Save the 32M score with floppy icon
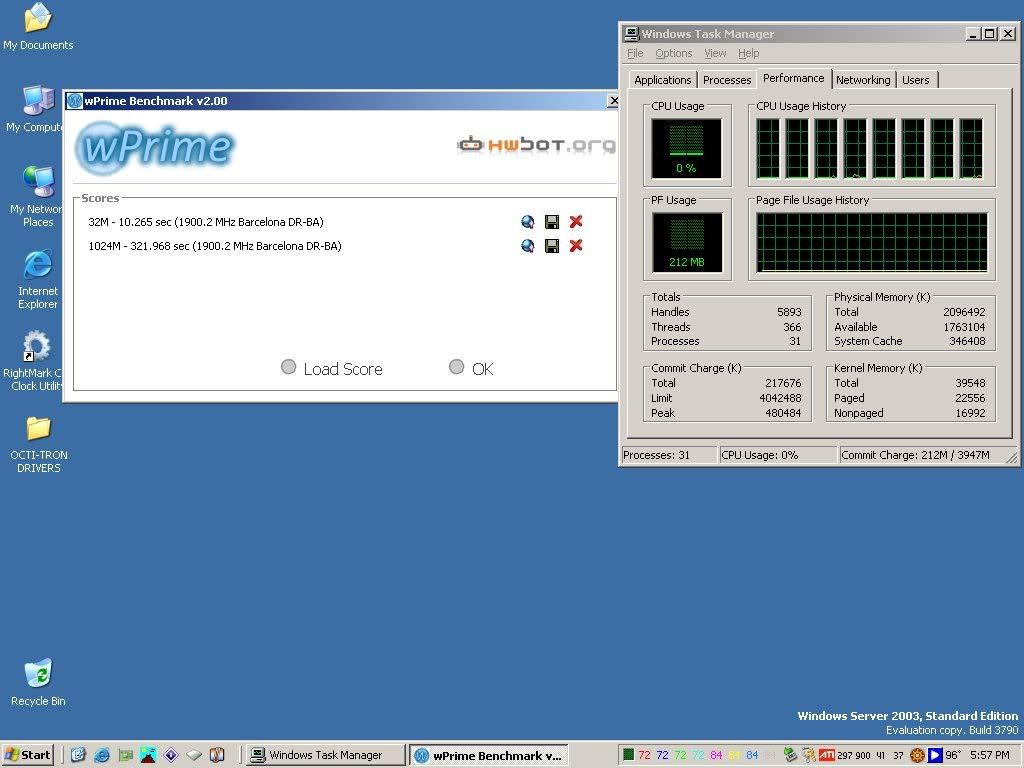The width and height of the screenshot is (1024, 768). tap(552, 222)
